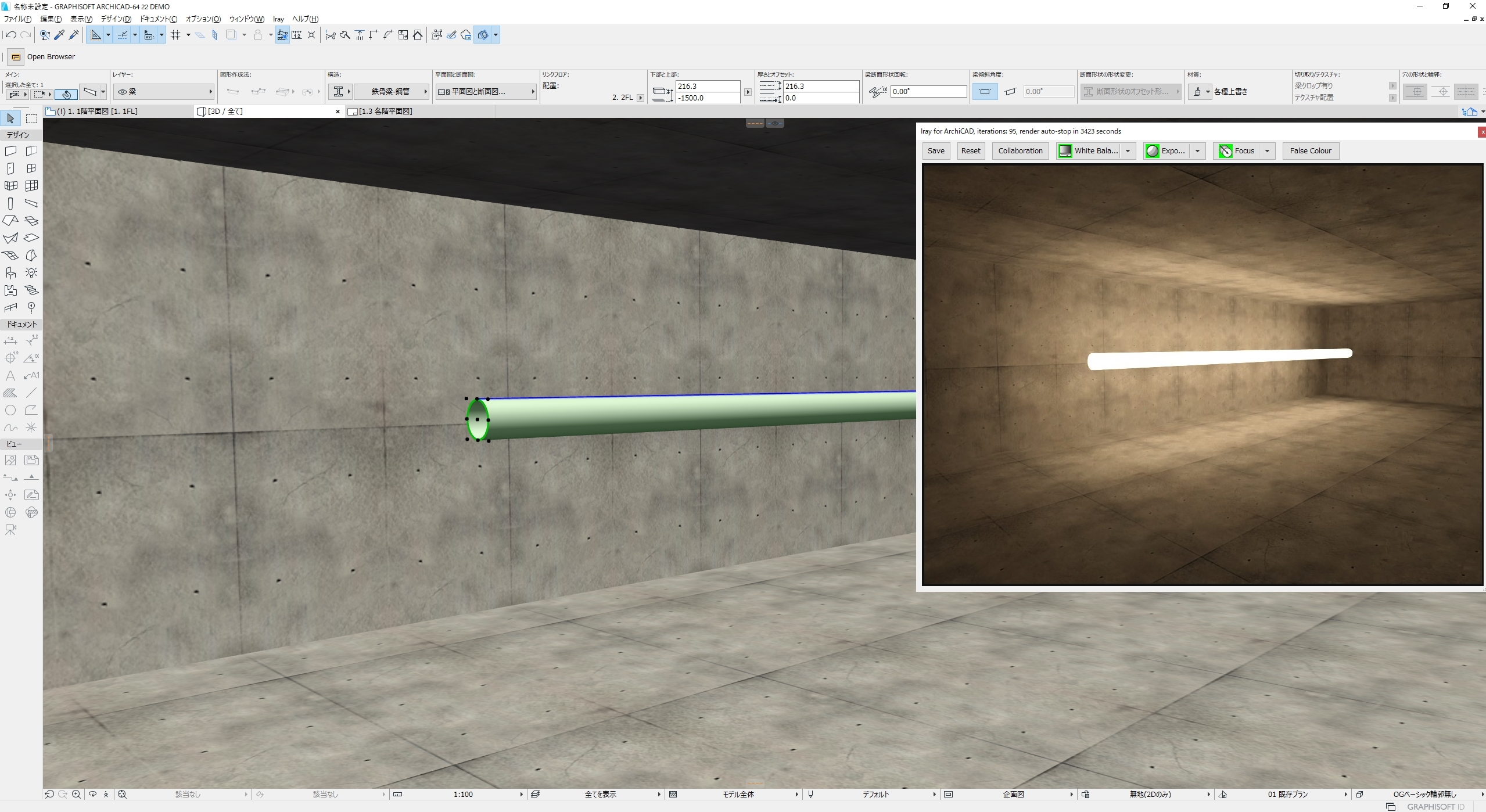
Task: Click the beam rotation angle input field
Action: click(928, 92)
